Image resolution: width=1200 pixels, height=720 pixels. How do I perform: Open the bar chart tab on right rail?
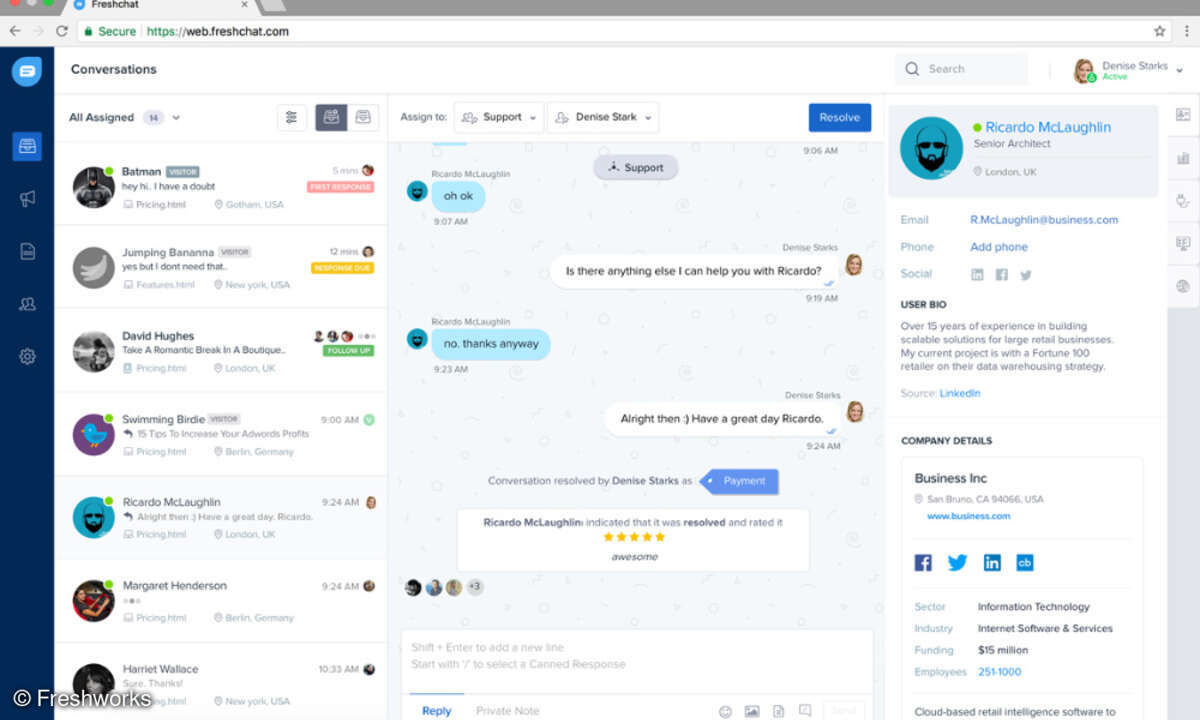click(x=1184, y=158)
